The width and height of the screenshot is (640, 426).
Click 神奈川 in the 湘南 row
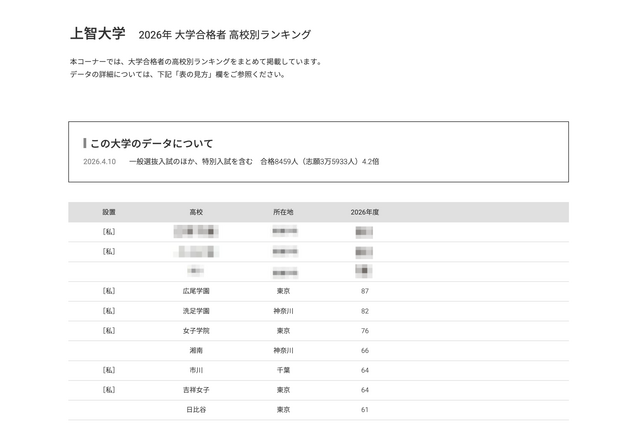pyautogui.click(x=283, y=350)
